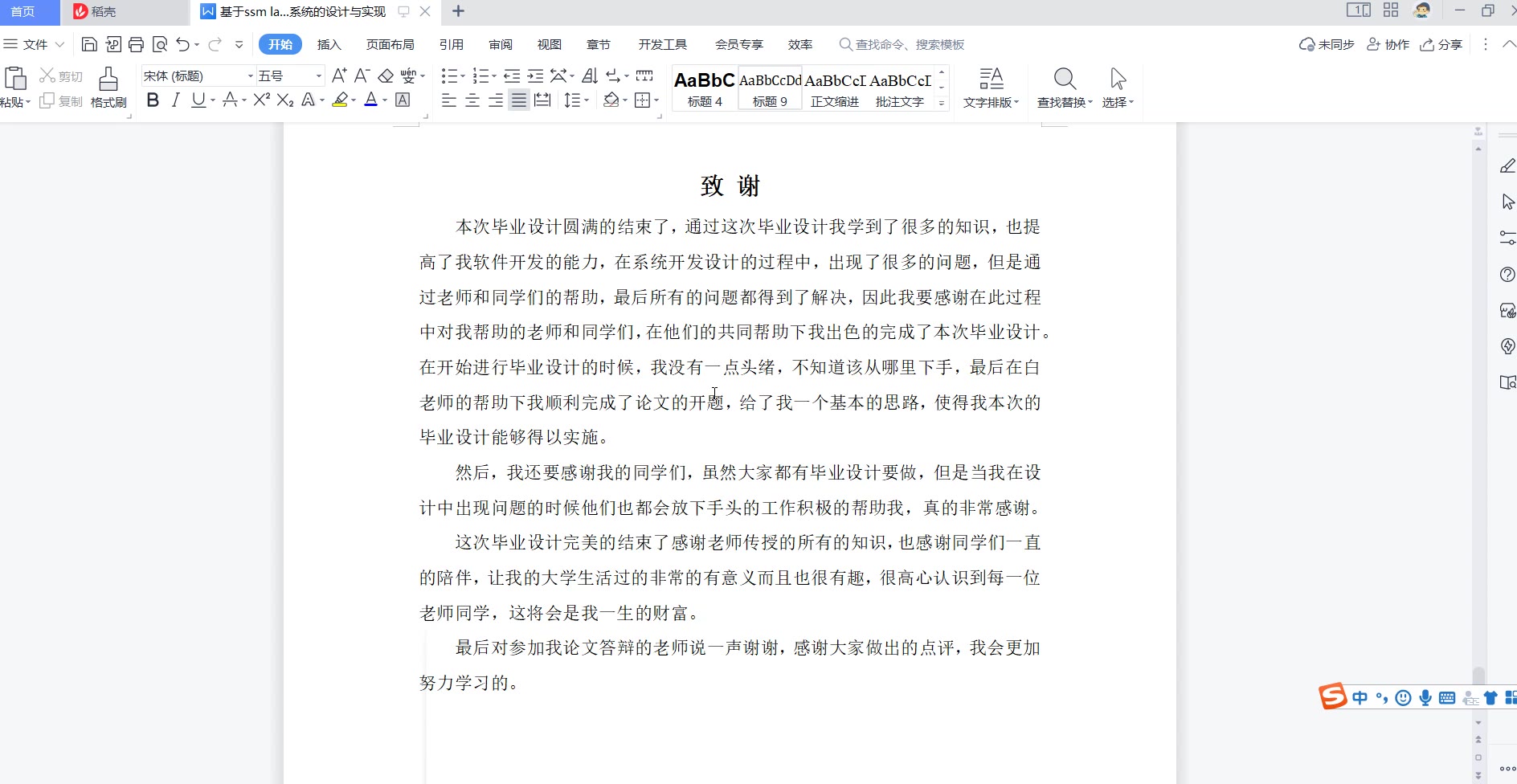Expand the numbered list dropdown arrow
The width and height of the screenshot is (1517, 784).
click(494, 76)
